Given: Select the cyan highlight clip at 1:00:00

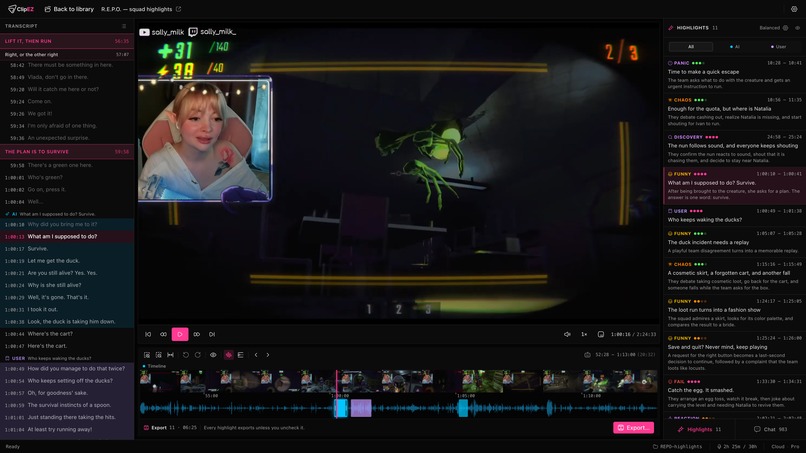Looking at the screenshot, I should click(341, 408).
